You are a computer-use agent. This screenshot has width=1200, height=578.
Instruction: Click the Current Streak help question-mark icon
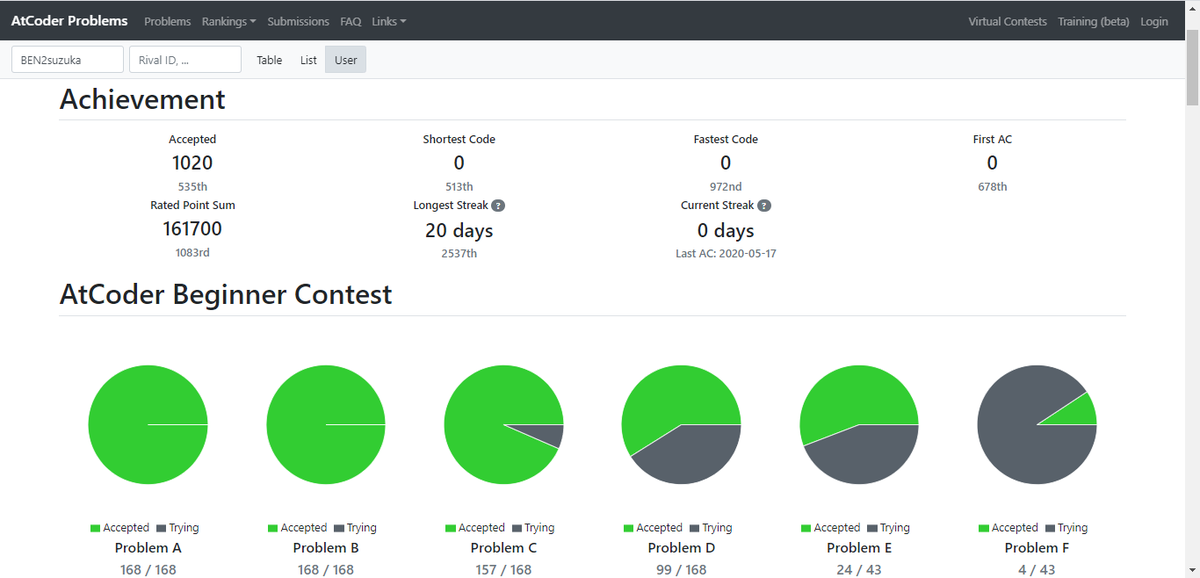click(x=764, y=205)
